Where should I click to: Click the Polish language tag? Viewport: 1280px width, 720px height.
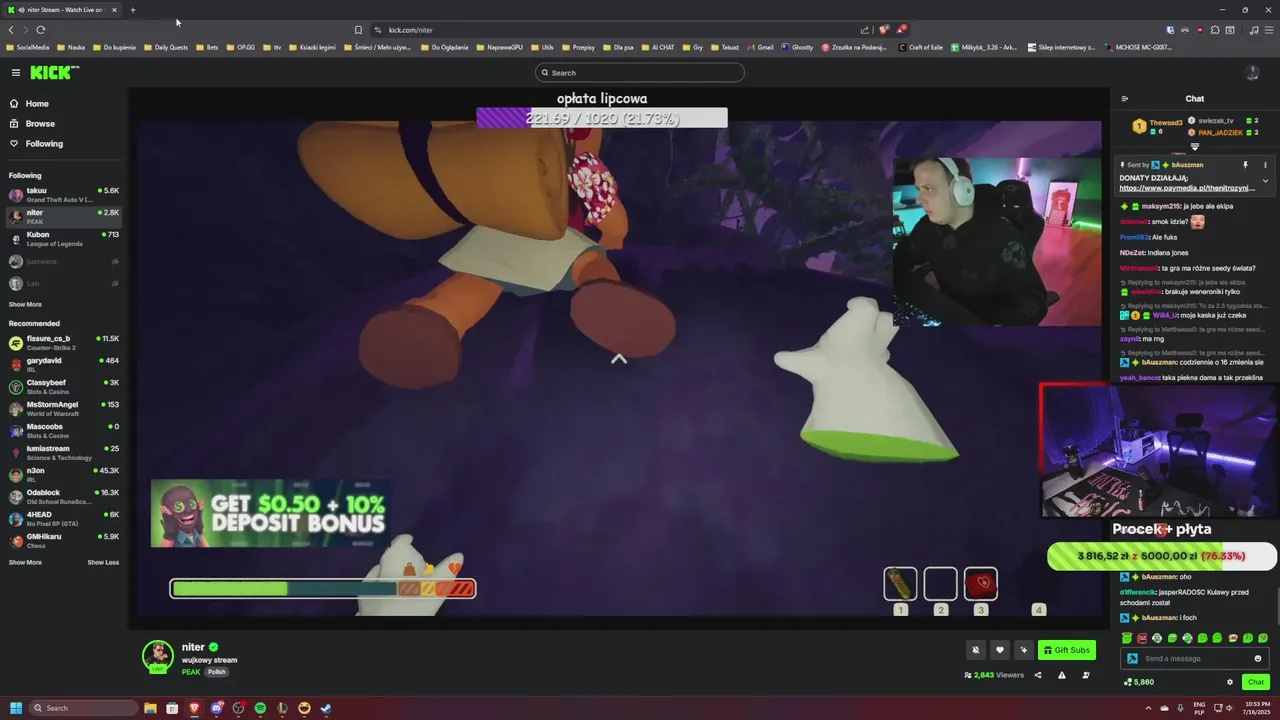click(217, 672)
